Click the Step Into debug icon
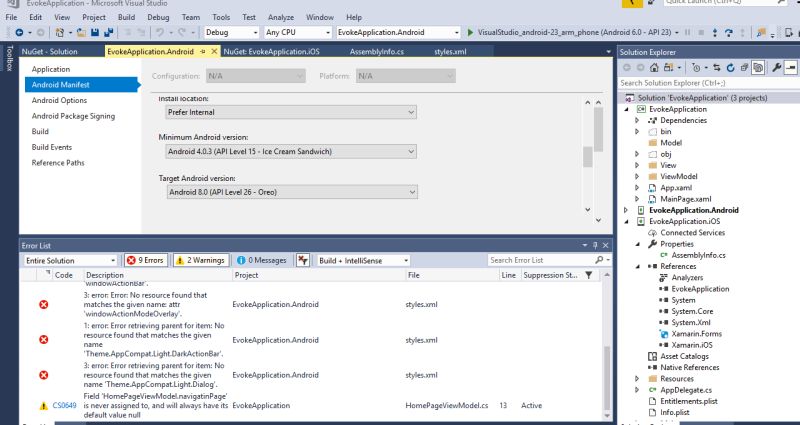The image size is (800, 425). (714, 33)
